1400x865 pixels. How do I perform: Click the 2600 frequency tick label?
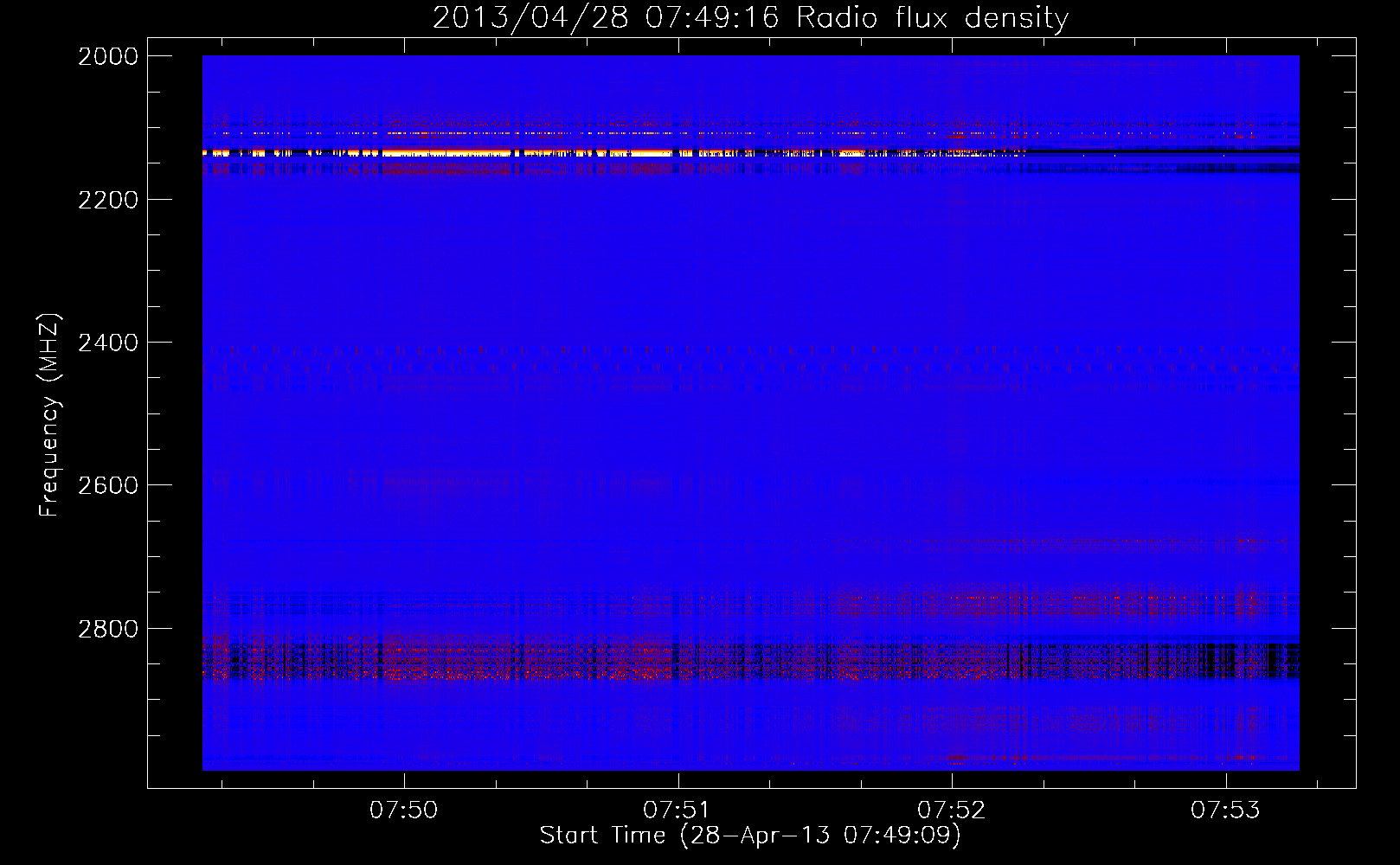108,485
